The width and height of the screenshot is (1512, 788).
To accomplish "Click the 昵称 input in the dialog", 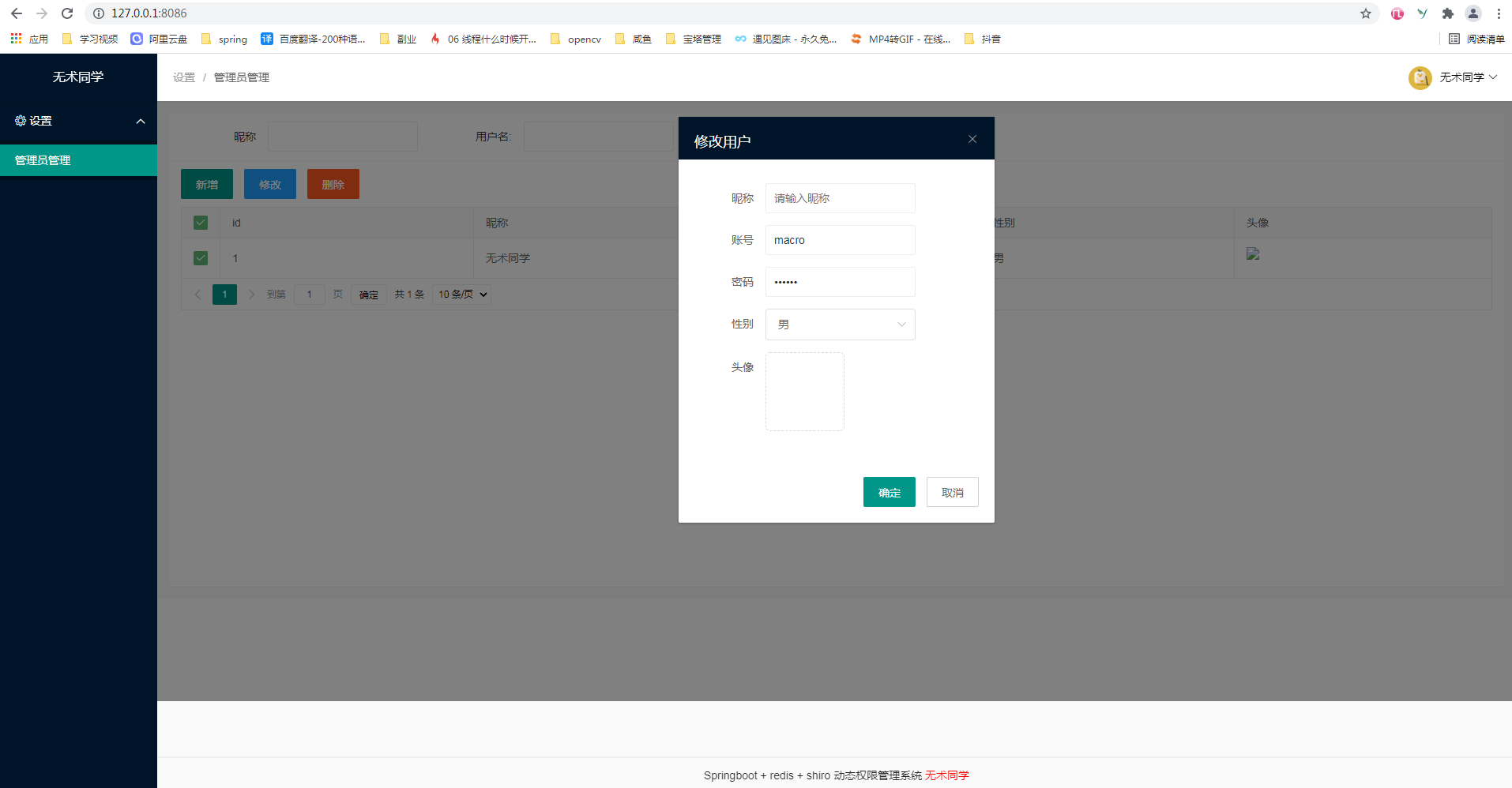I will coord(840,198).
